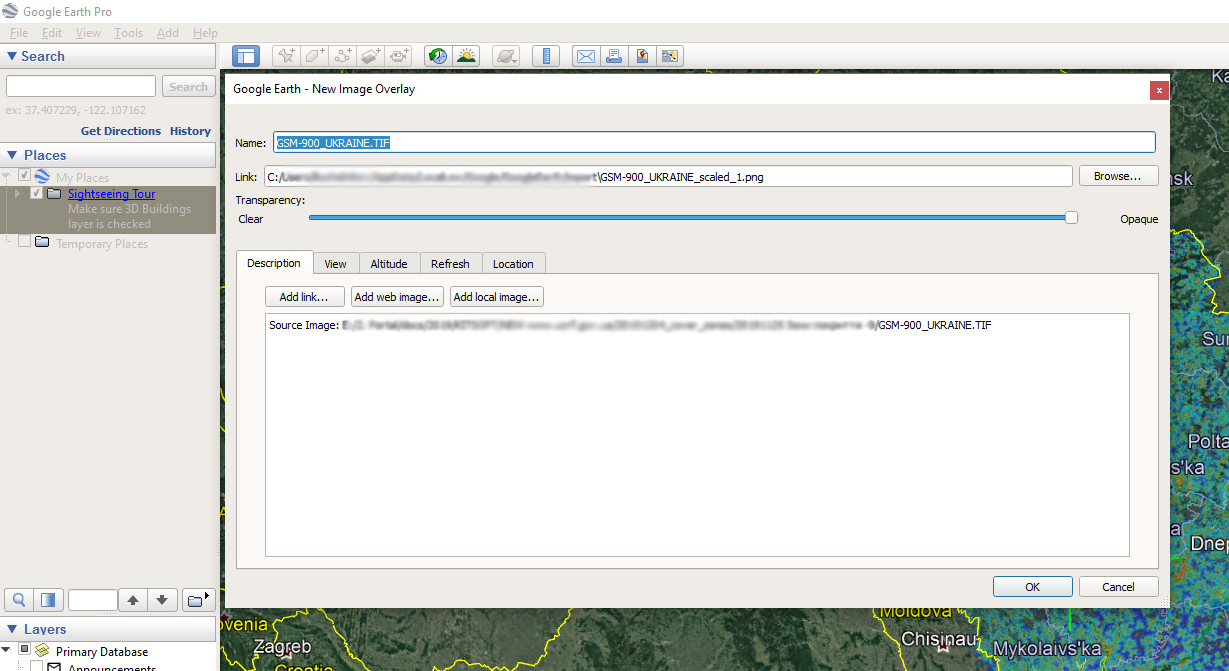
Task: Click the overlay Name input field
Action: 714,142
